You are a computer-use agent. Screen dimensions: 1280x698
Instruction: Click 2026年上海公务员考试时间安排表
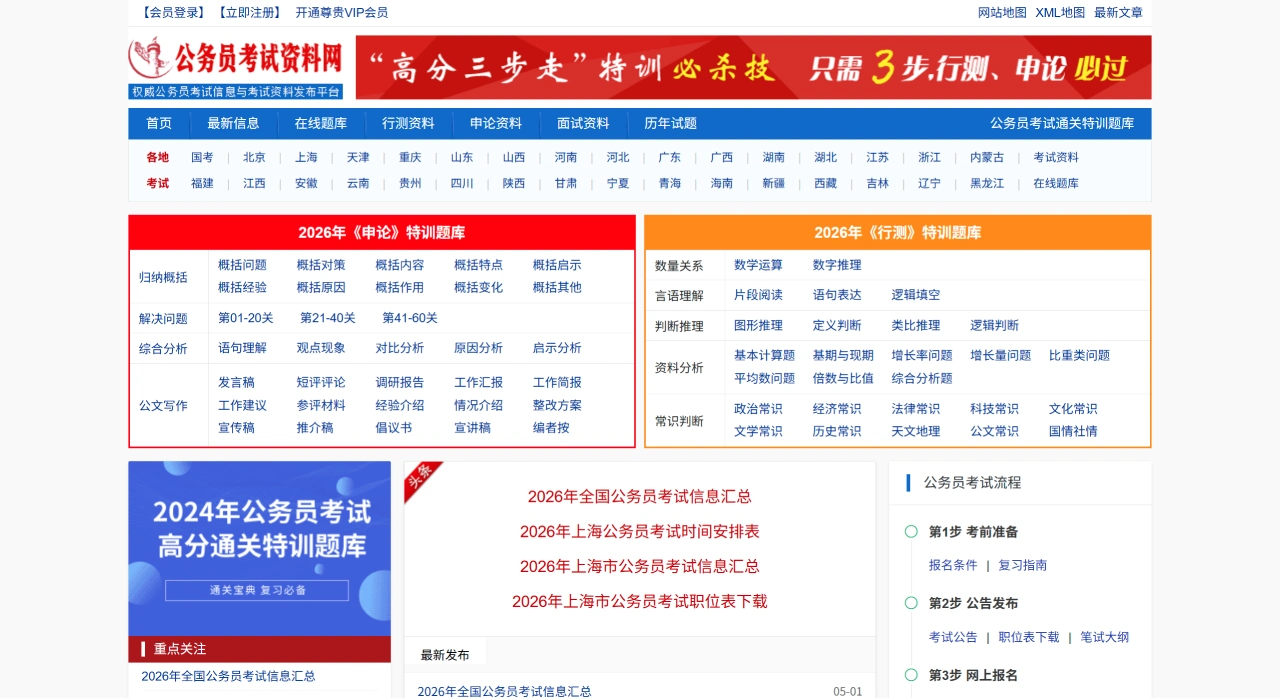639,531
